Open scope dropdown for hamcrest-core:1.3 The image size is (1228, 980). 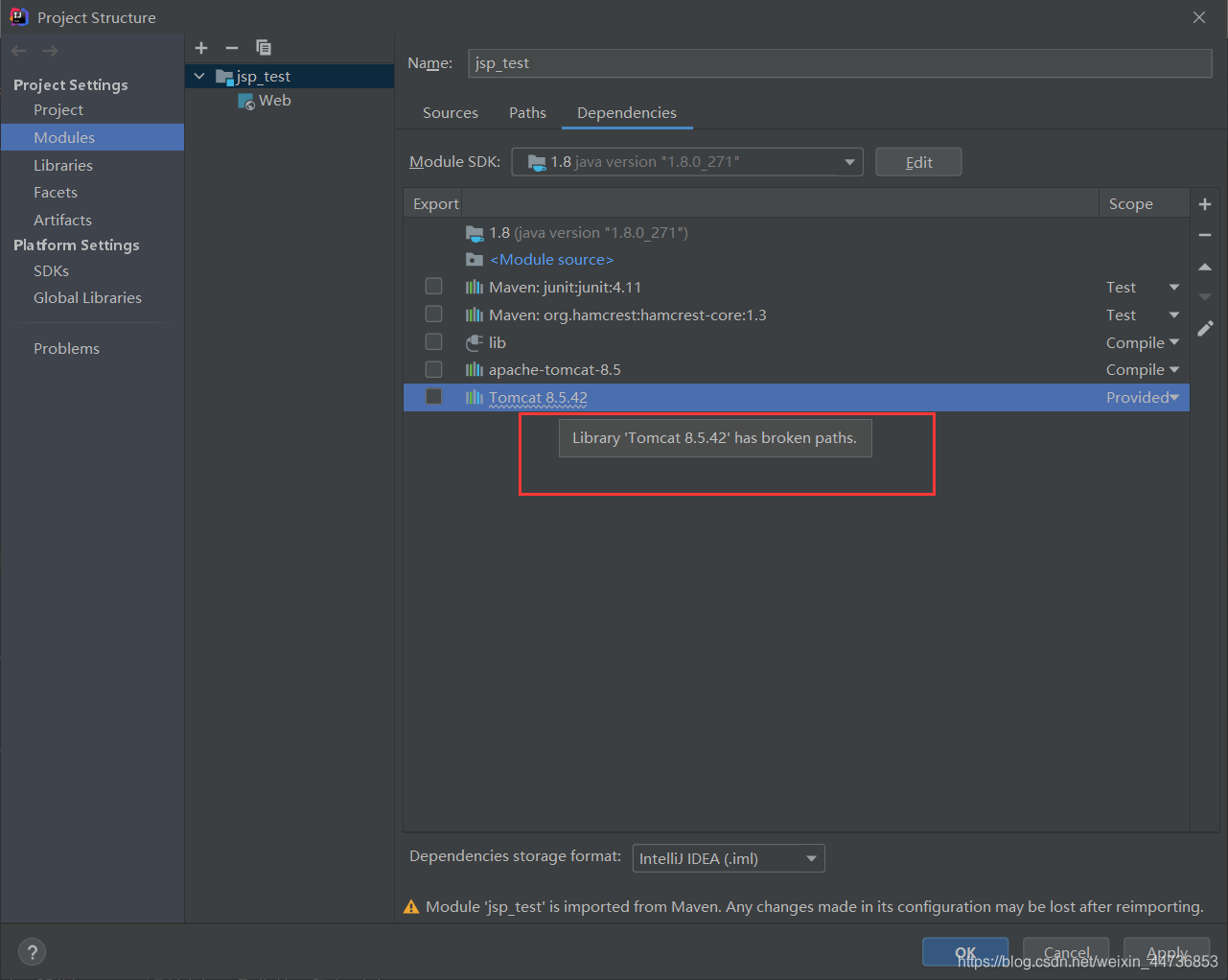pyautogui.click(x=1173, y=315)
